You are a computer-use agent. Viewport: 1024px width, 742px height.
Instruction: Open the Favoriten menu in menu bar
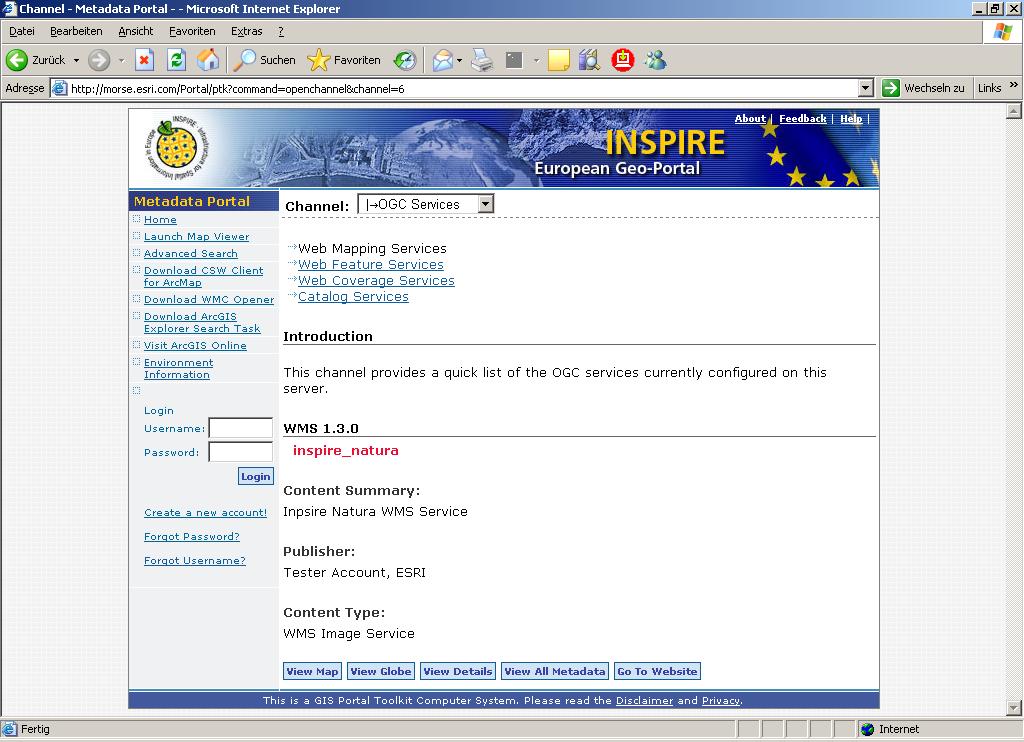[x=192, y=31]
